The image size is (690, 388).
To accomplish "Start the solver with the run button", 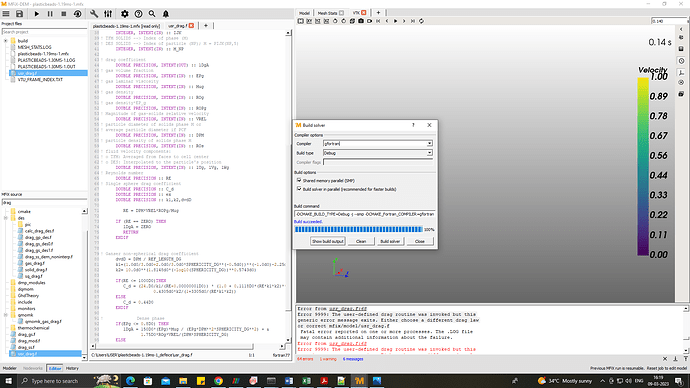I will pos(37,14).
